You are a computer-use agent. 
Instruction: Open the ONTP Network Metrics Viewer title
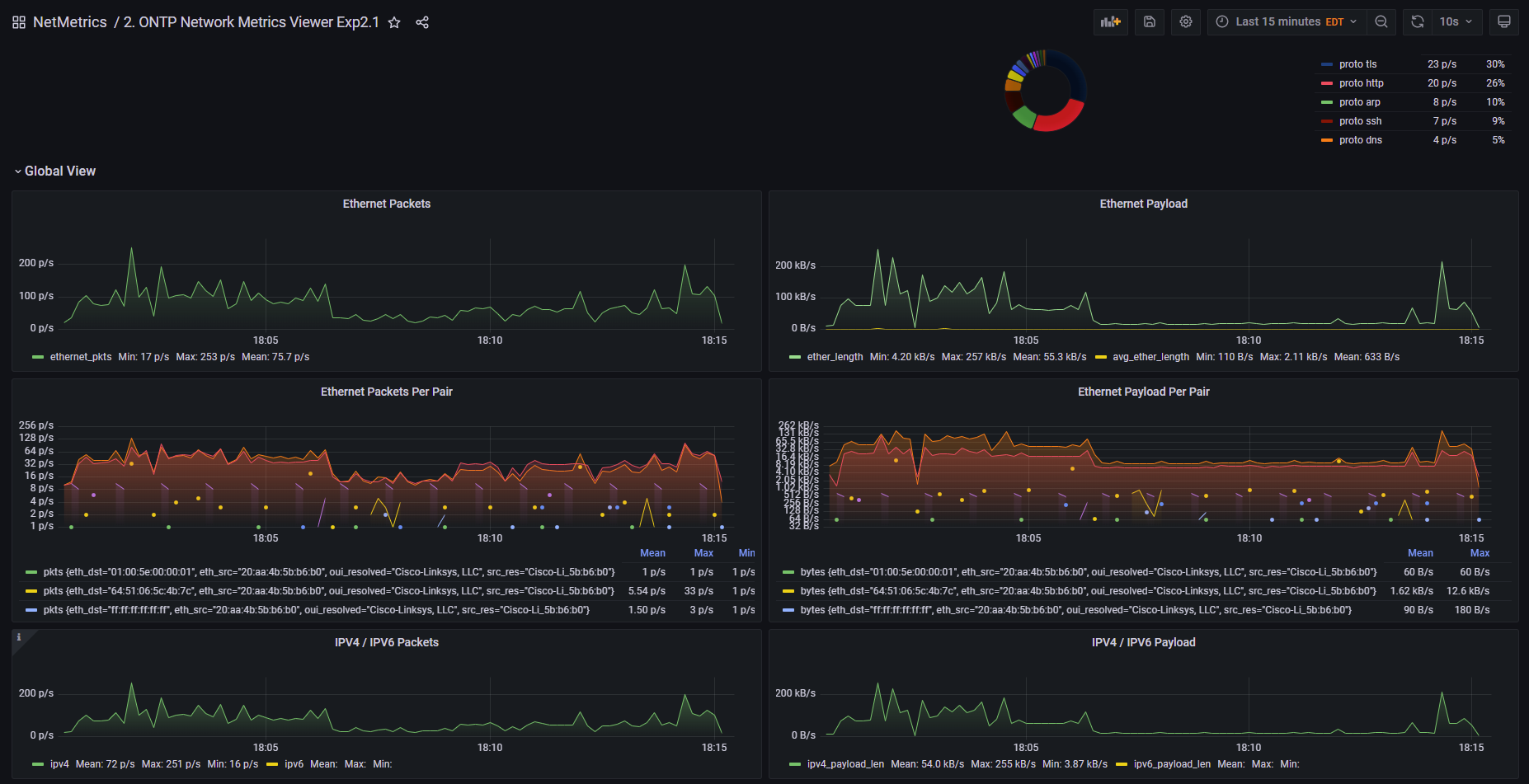point(252,22)
